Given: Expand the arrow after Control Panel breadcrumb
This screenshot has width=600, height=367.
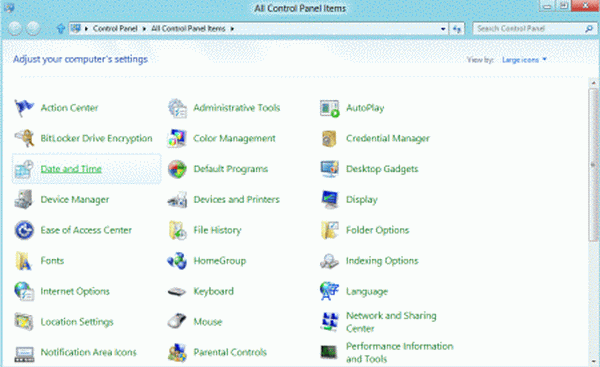Looking at the screenshot, I should click(x=144, y=29).
